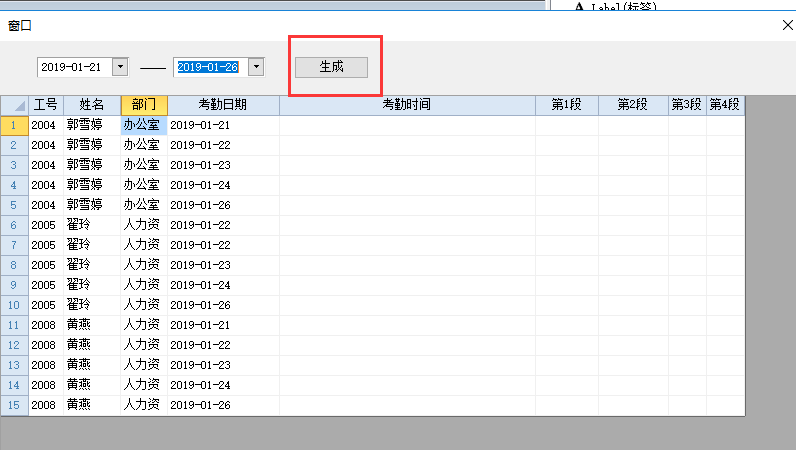This screenshot has width=796, height=450.
Task: Click date 2019-01-21 in row 1
Action: [x=223, y=125]
